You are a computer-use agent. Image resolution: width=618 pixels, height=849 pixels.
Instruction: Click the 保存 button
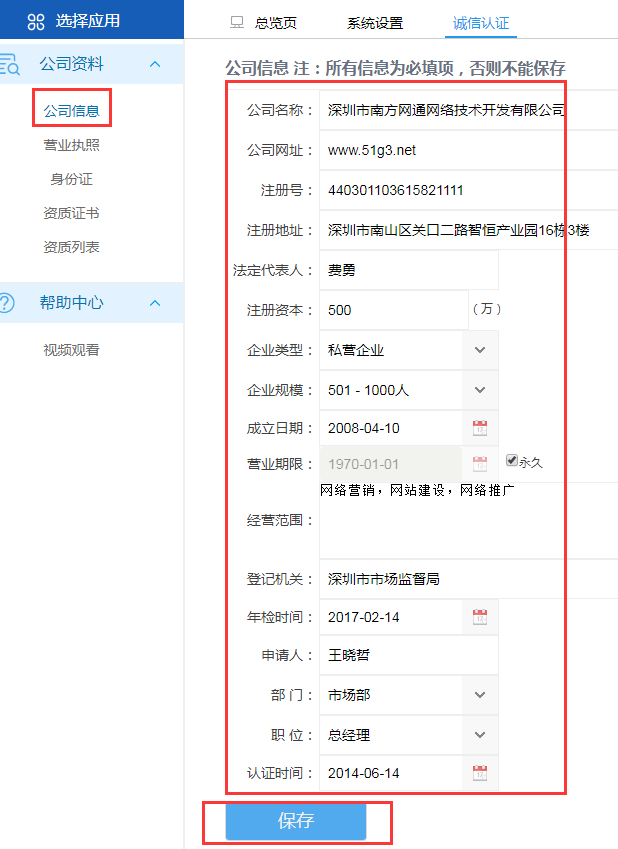pyautogui.click(x=296, y=821)
